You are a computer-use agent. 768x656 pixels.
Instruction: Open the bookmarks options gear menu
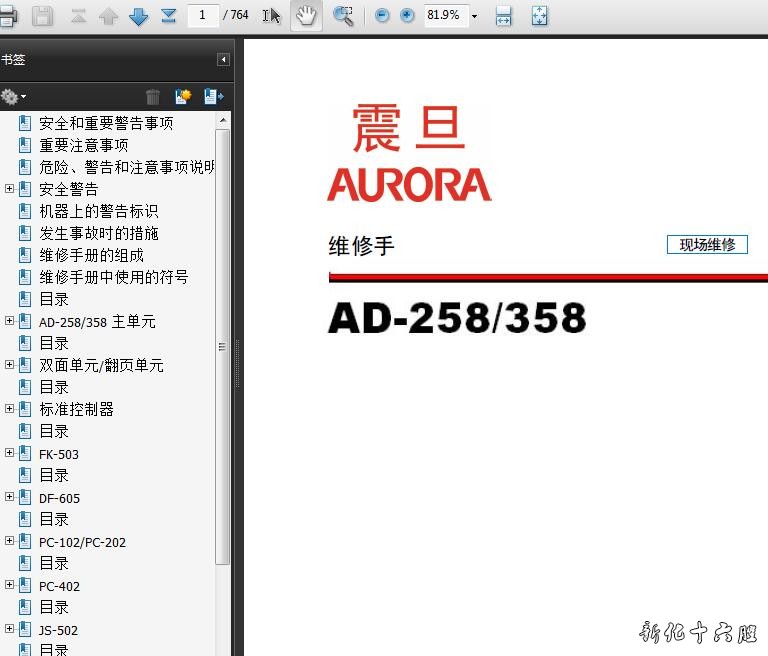pos(13,97)
